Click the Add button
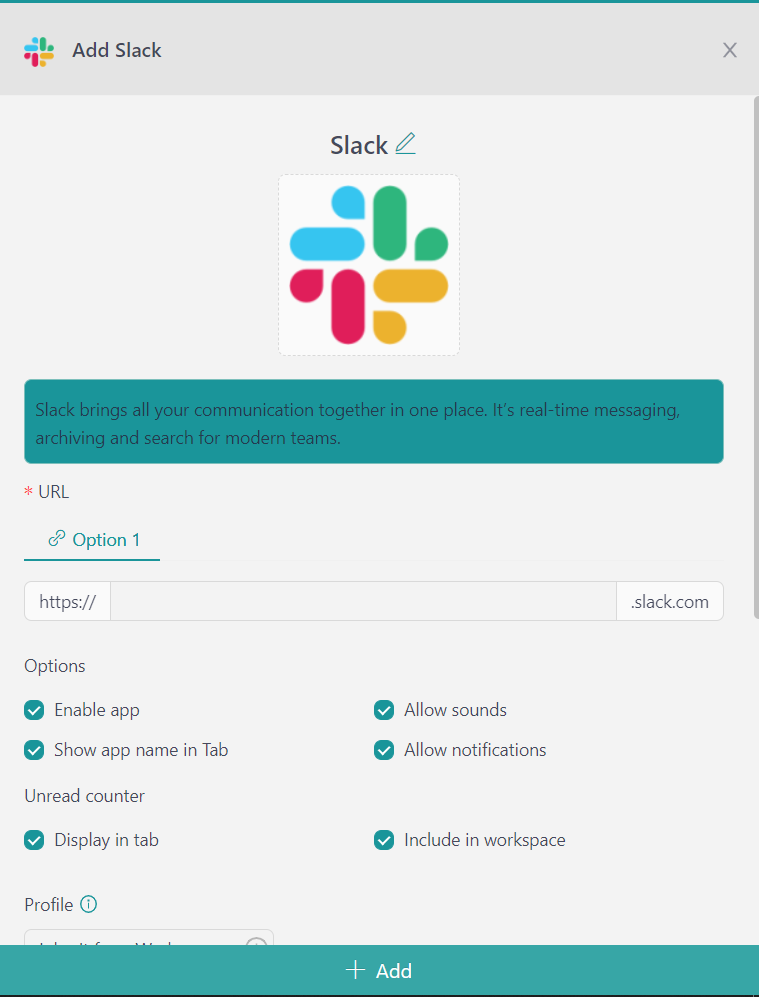 [x=379, y=970]
